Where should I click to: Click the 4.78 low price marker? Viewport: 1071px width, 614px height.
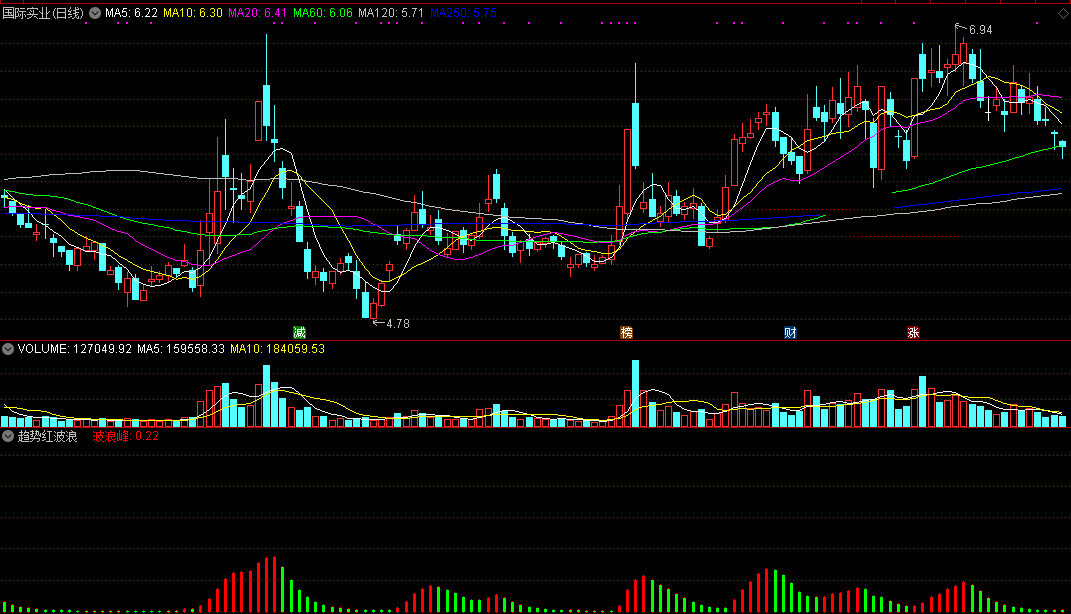pos(398,324)
